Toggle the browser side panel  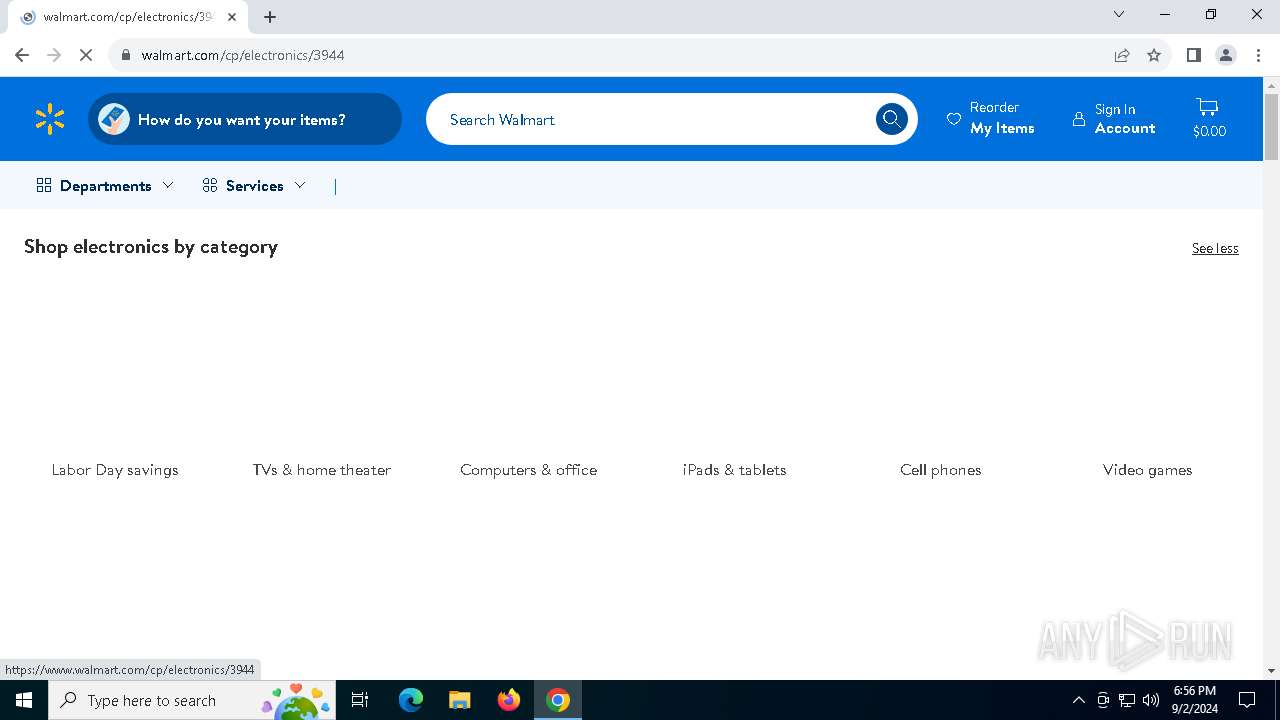coord(1194,55)
